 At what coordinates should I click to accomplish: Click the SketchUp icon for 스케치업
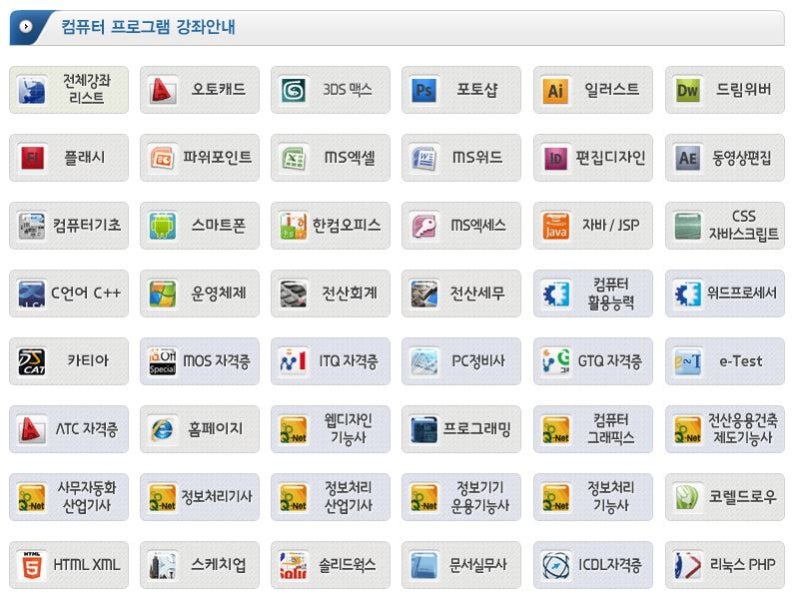pos(162,565)
